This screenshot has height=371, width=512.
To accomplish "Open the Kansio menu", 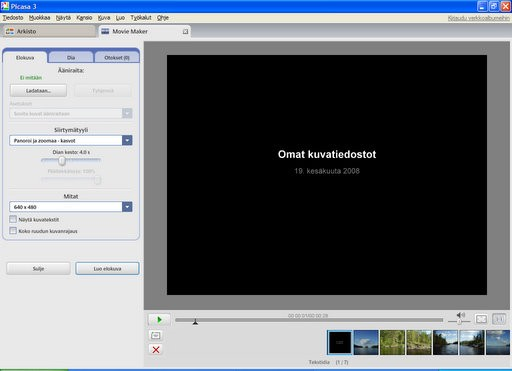I will (84, 18).
